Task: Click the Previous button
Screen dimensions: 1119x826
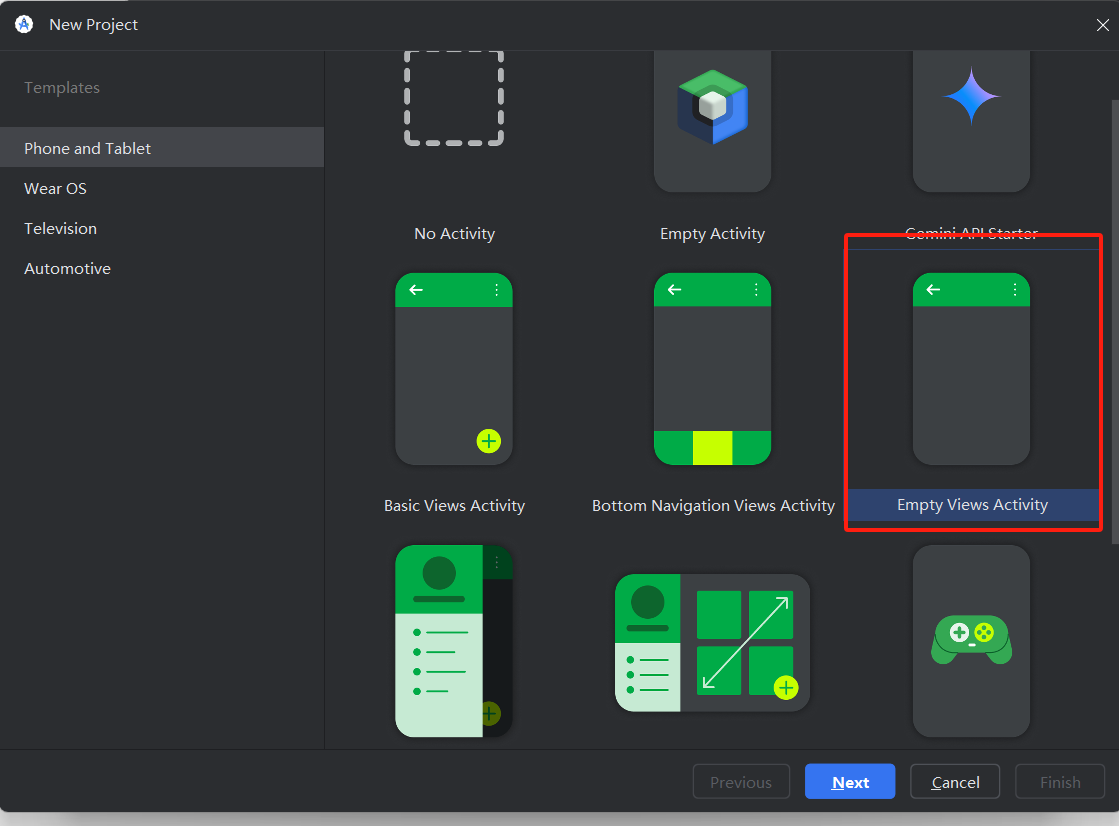Action: click(x=741, y=782)
